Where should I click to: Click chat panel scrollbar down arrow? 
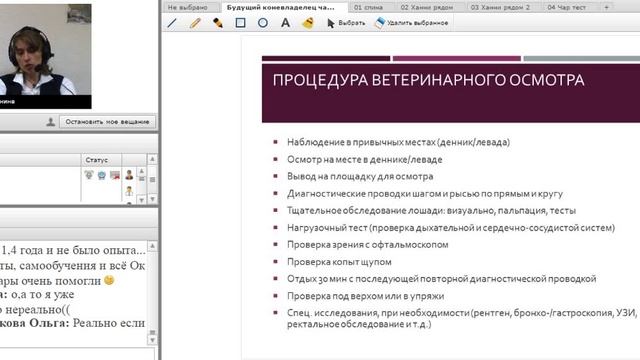click(x=152, y=340)
